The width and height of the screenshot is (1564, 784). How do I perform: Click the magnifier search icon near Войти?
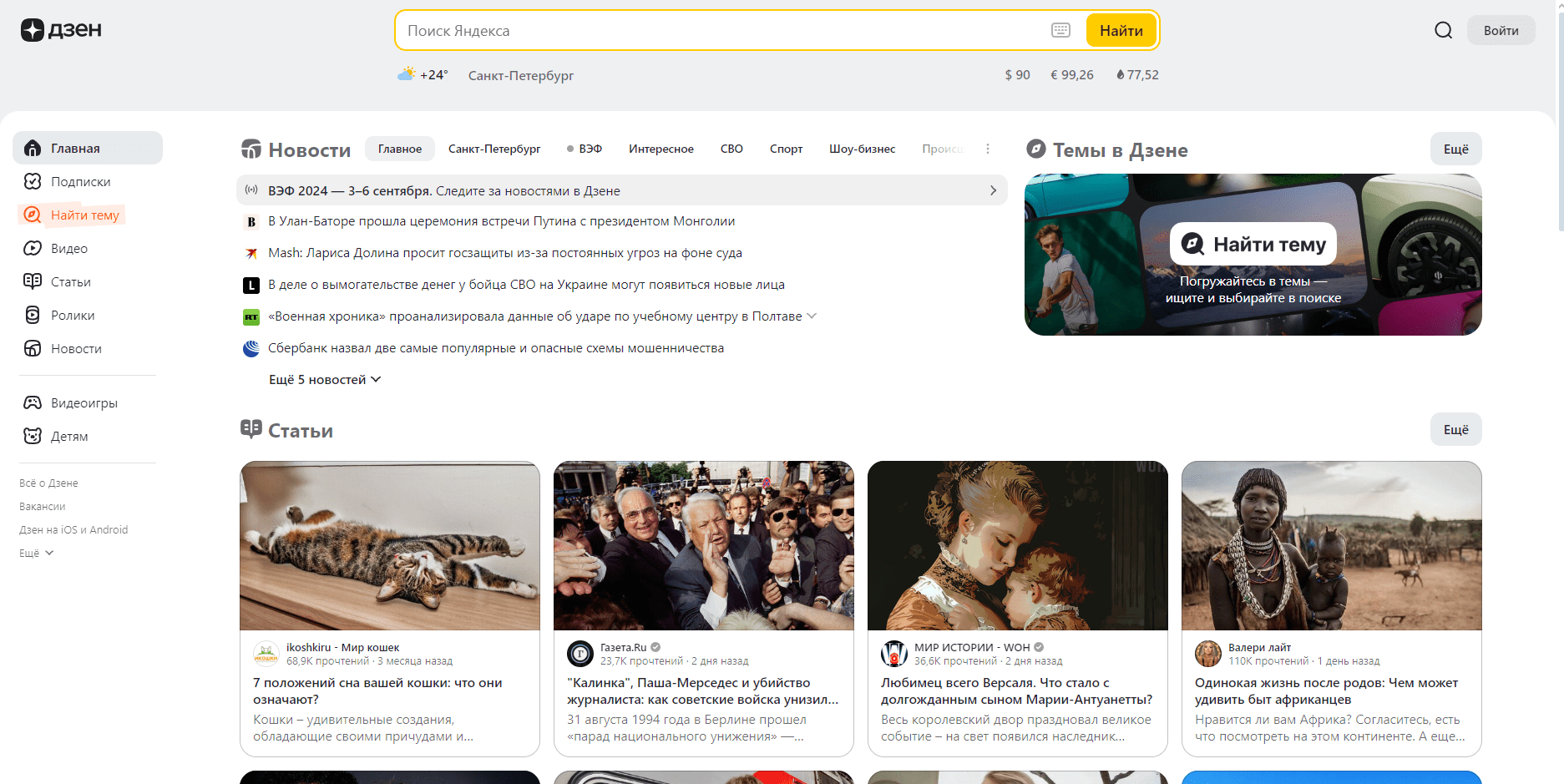1443,29
